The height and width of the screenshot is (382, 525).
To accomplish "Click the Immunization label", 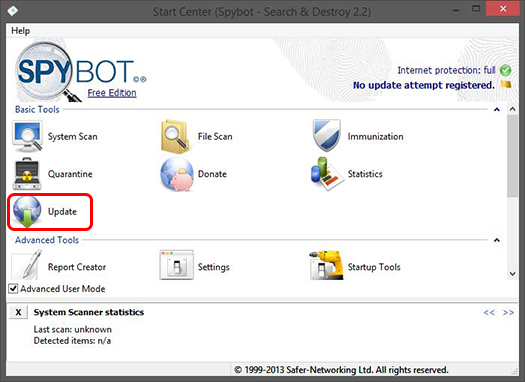I will tap(375, 137).
